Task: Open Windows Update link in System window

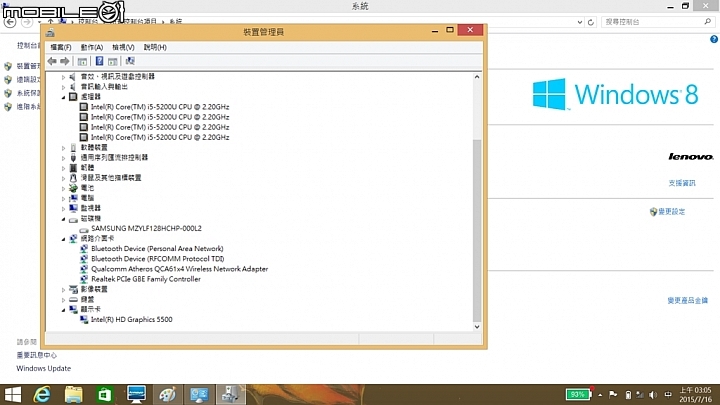Action: [44, 368]
